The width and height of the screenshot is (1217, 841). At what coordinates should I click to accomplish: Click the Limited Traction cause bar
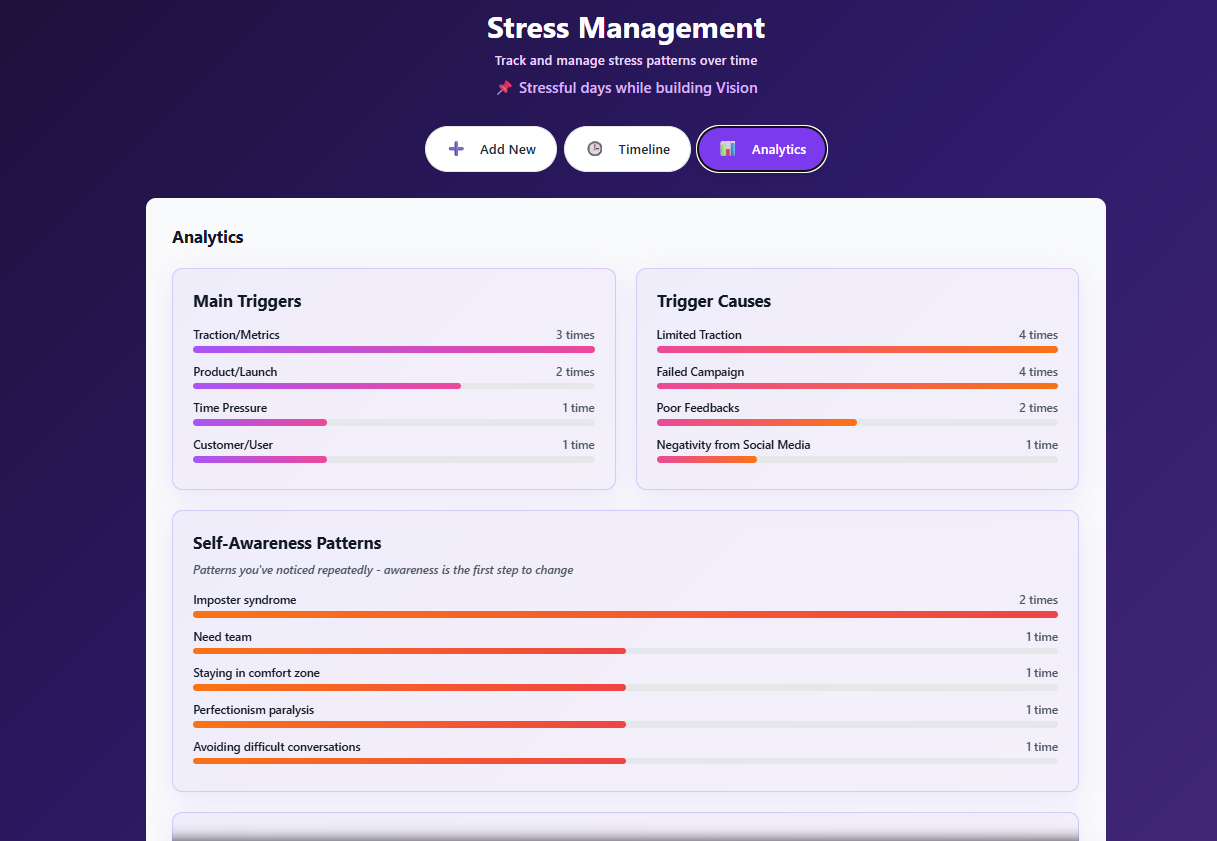(857, 350)
